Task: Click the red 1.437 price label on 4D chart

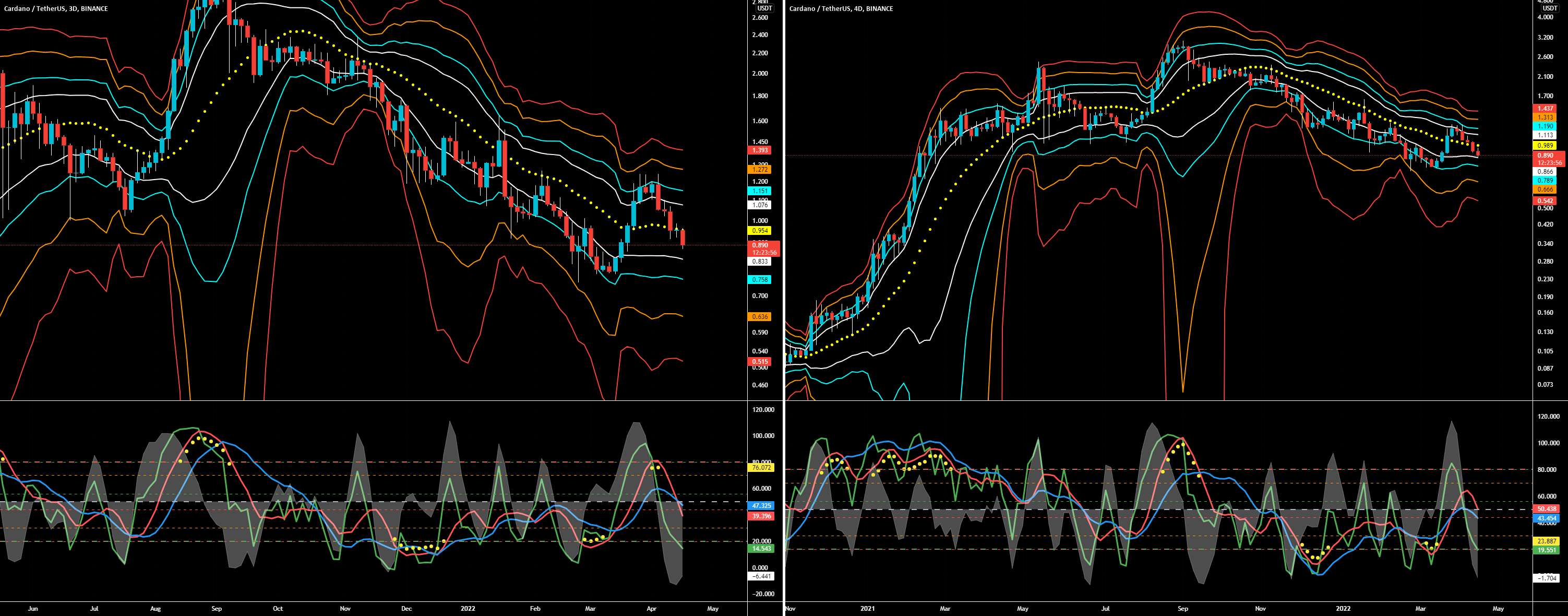Action: point(1546,109)
